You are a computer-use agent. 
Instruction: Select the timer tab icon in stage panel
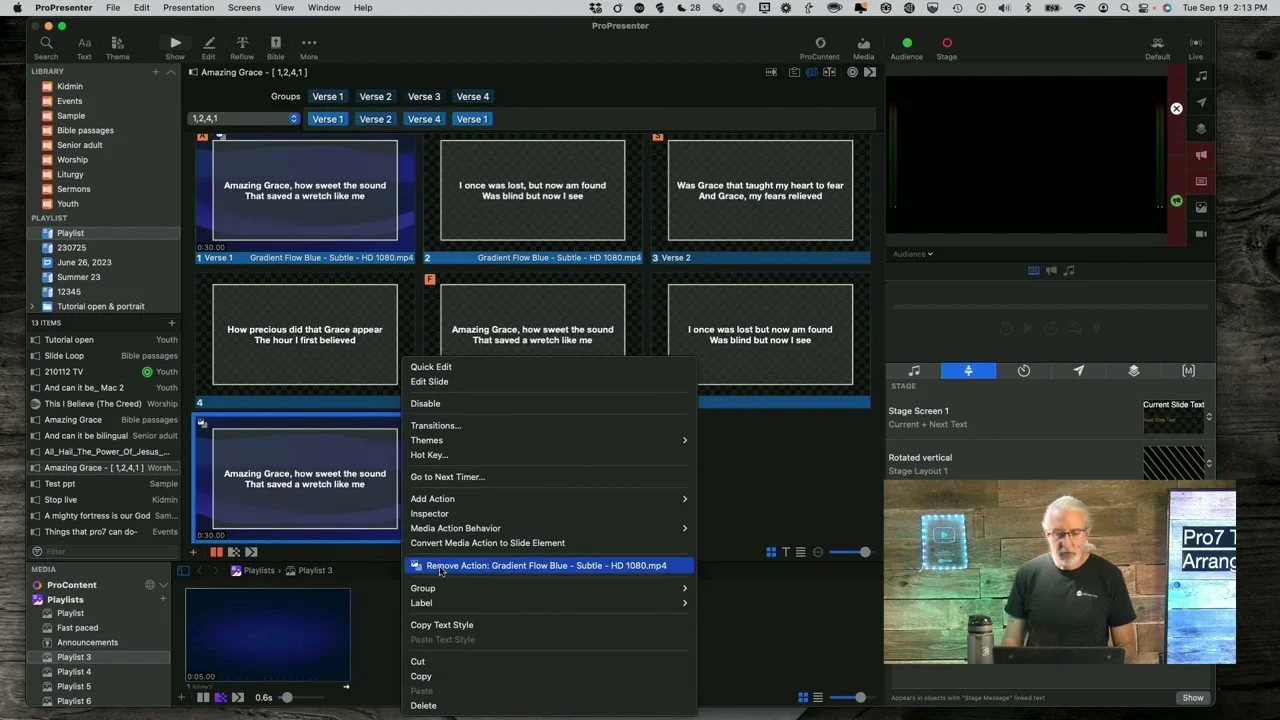tap(1024, 371)
